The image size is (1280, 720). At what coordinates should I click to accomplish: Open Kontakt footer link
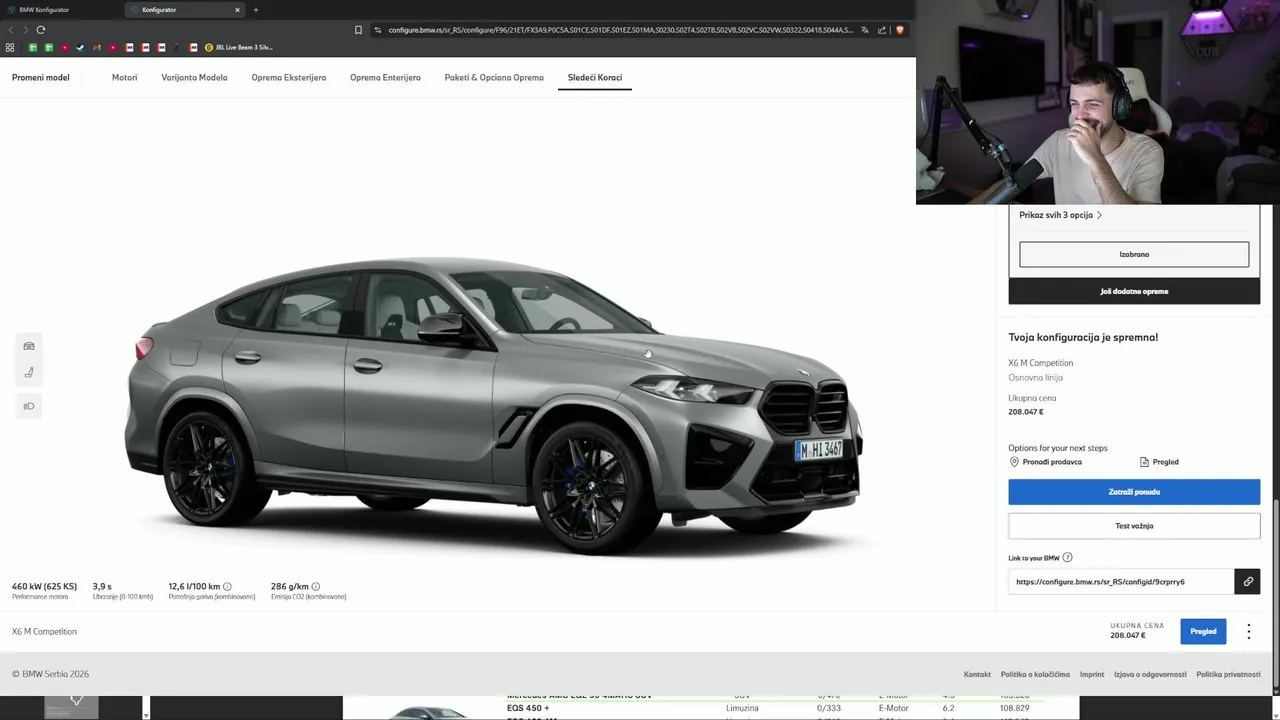coord(977,674)
